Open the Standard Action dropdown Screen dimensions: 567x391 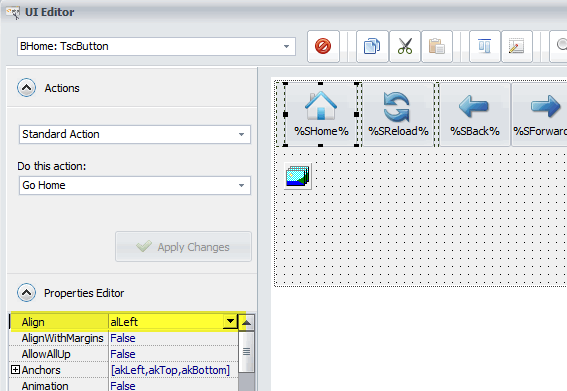[241, 135]
